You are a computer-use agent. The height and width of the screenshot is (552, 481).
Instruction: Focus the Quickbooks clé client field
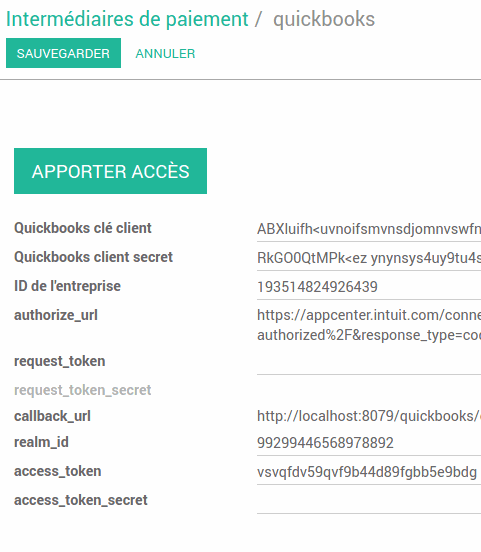tap(369, 229)
